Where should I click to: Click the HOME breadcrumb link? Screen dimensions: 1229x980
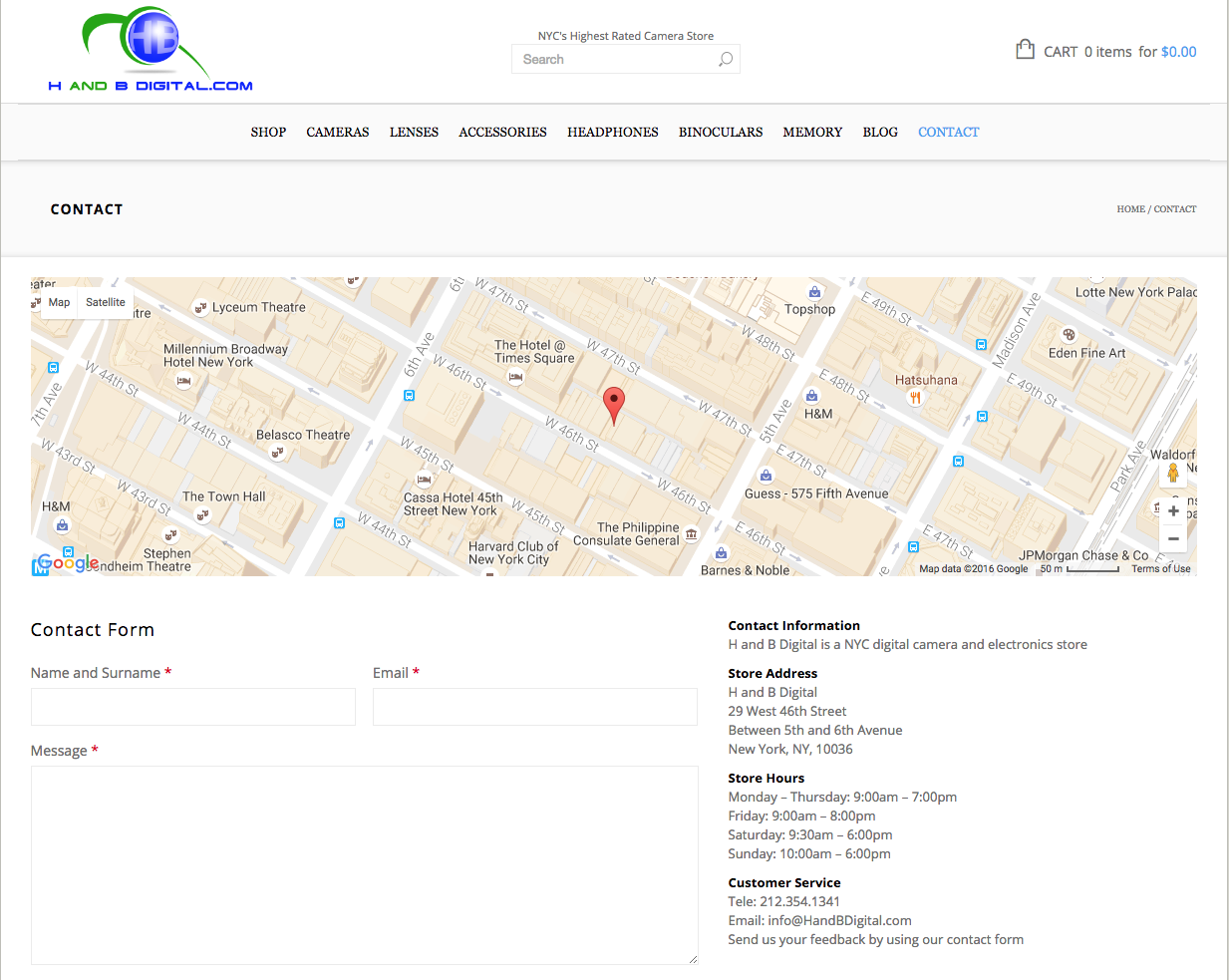pos(1131,209)
